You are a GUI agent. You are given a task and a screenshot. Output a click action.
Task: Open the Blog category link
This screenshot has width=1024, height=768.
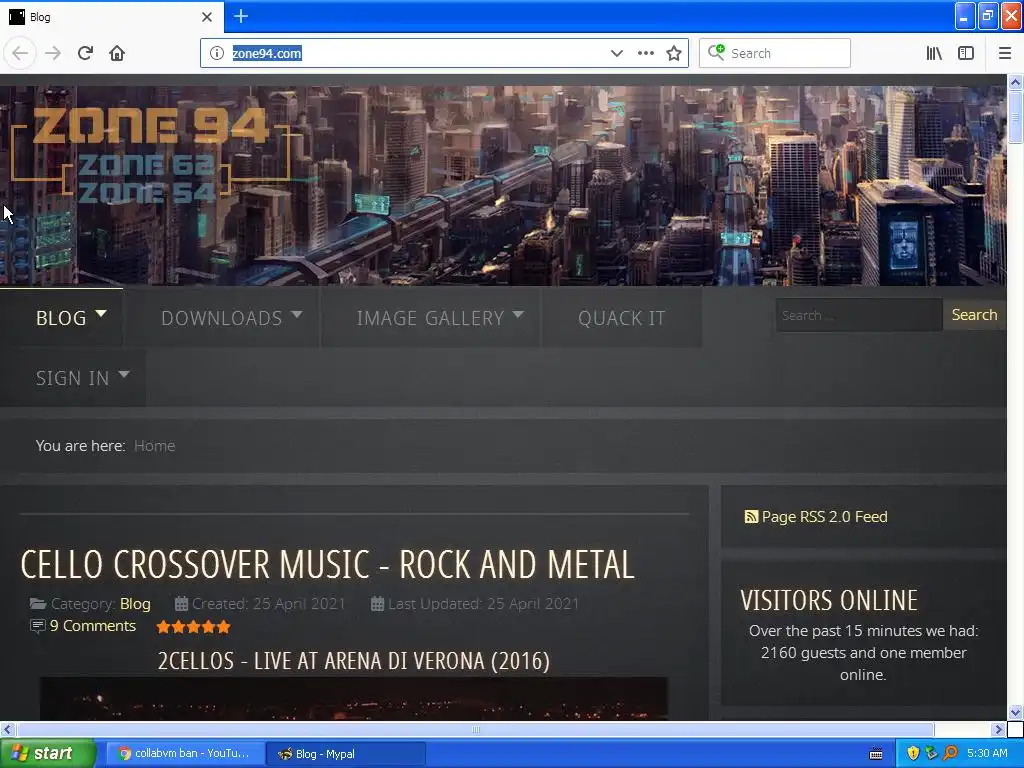tap(135, 603)
